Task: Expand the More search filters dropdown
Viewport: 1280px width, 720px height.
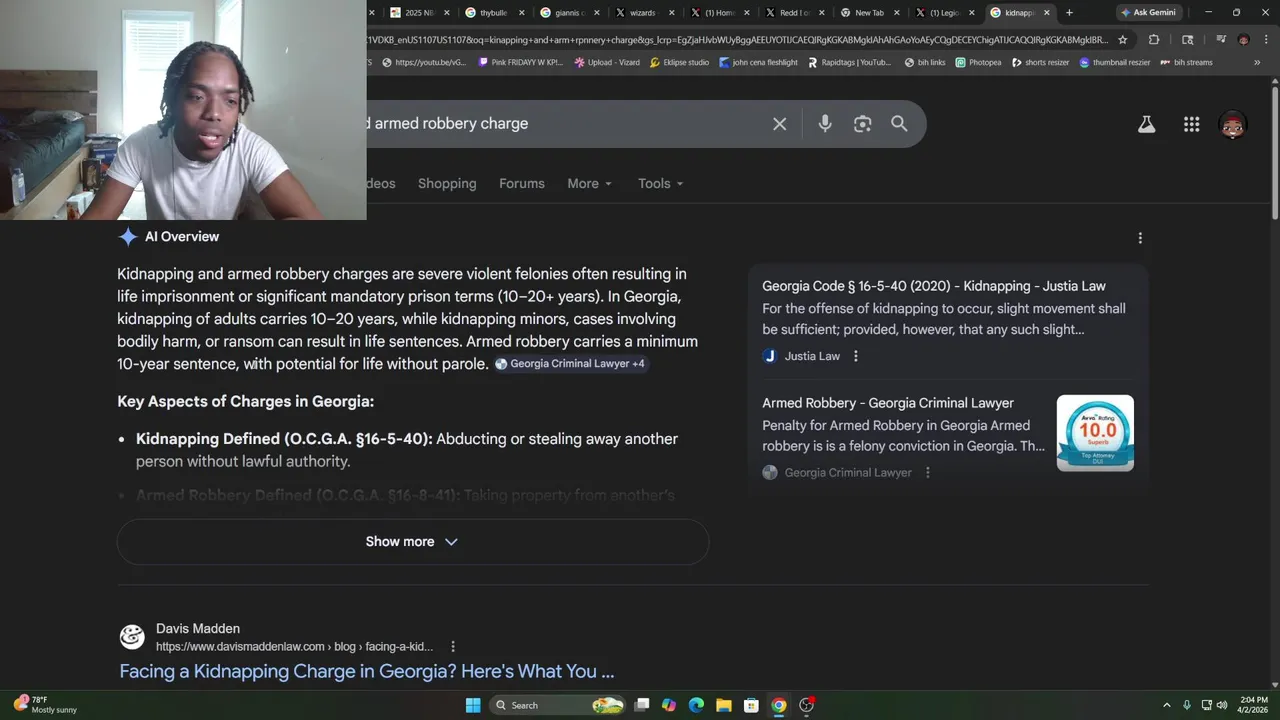Action: [x=589, y=184]
